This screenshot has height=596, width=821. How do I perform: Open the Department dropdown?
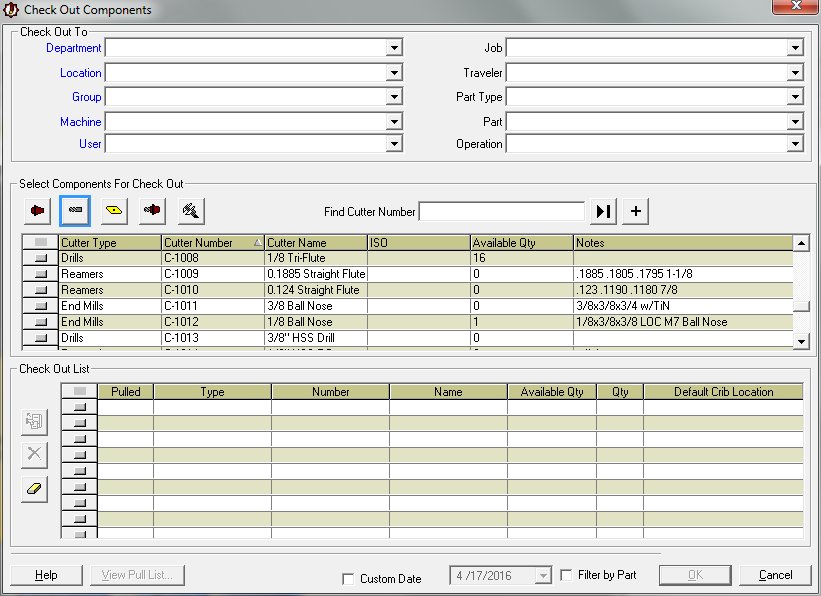pos(394,48)
